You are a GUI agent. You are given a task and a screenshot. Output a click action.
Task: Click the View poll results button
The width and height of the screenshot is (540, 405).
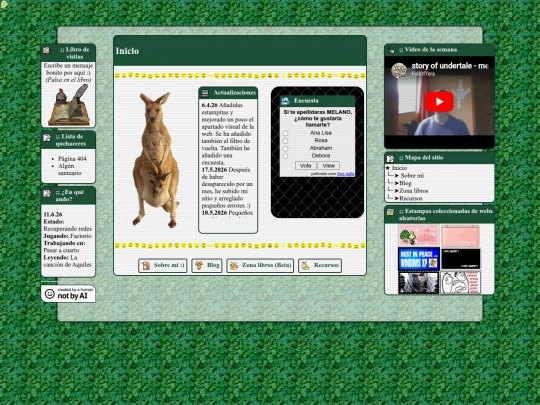click(x=329, y=166)
